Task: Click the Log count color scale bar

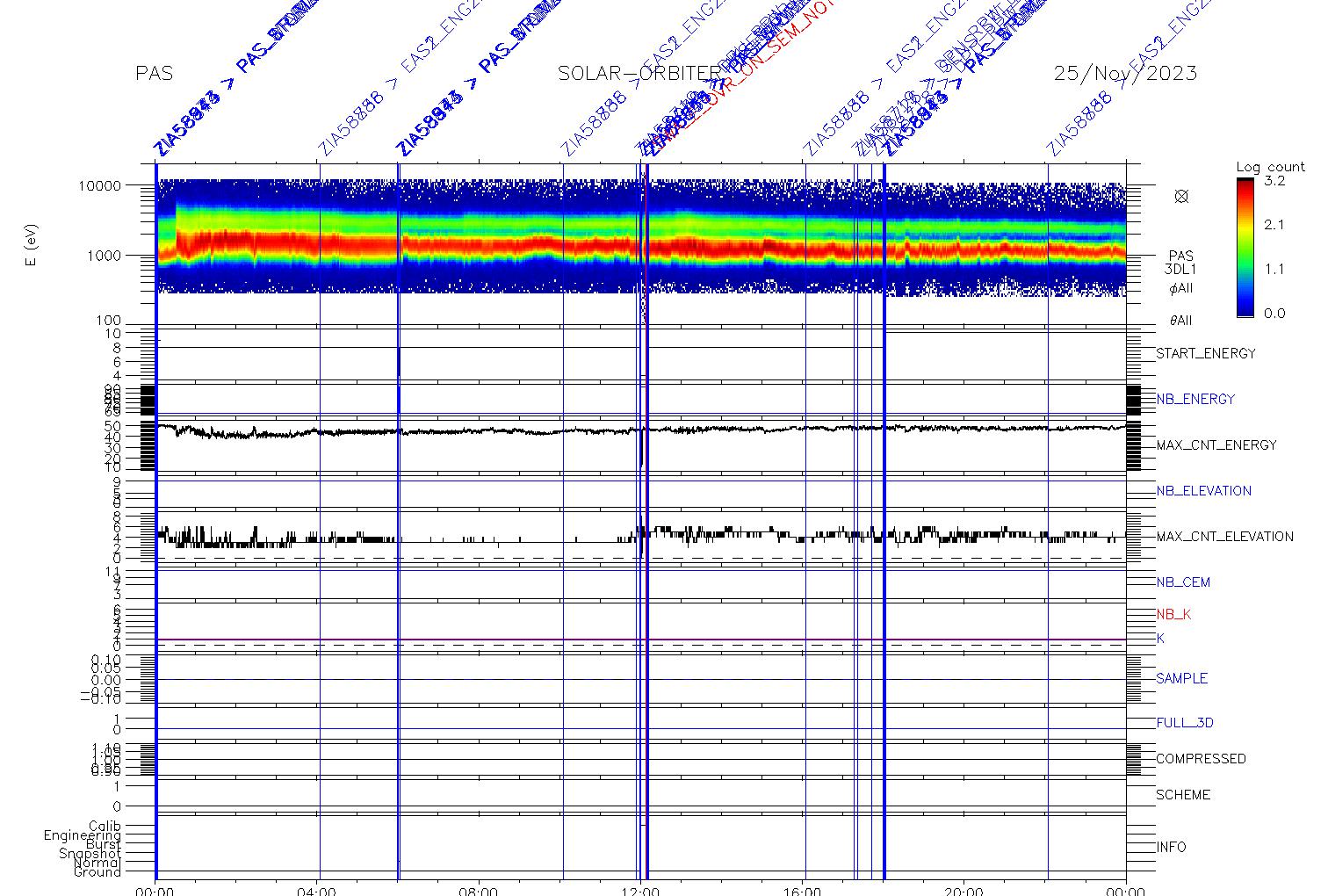Action: coord(1245,248)
